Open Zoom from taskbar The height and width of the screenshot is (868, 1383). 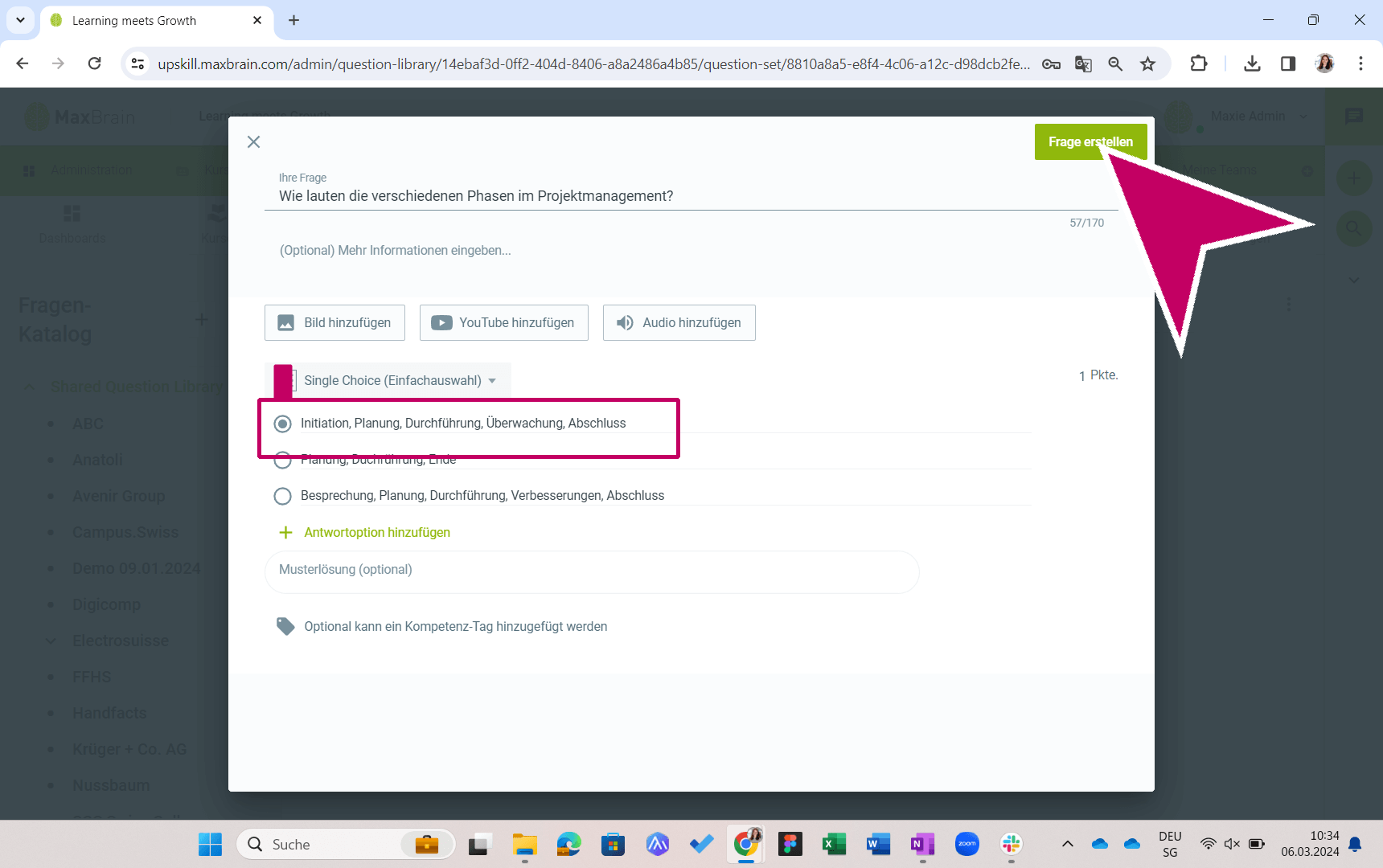coord(966,844)
